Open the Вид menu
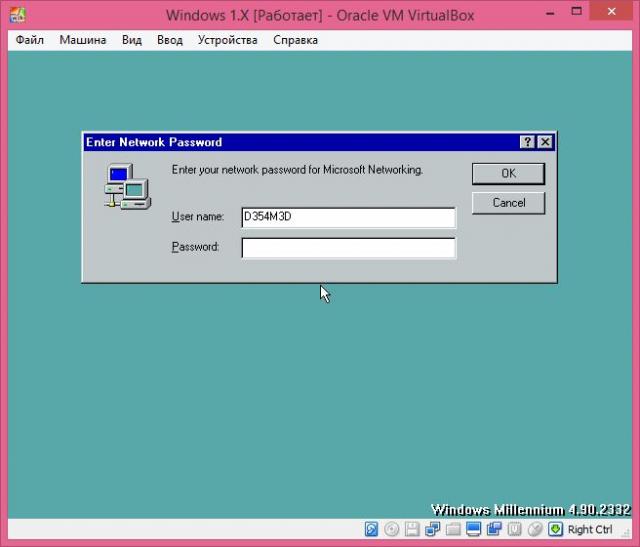The height and width of the screenshot is (547, 640). point(132,40)
